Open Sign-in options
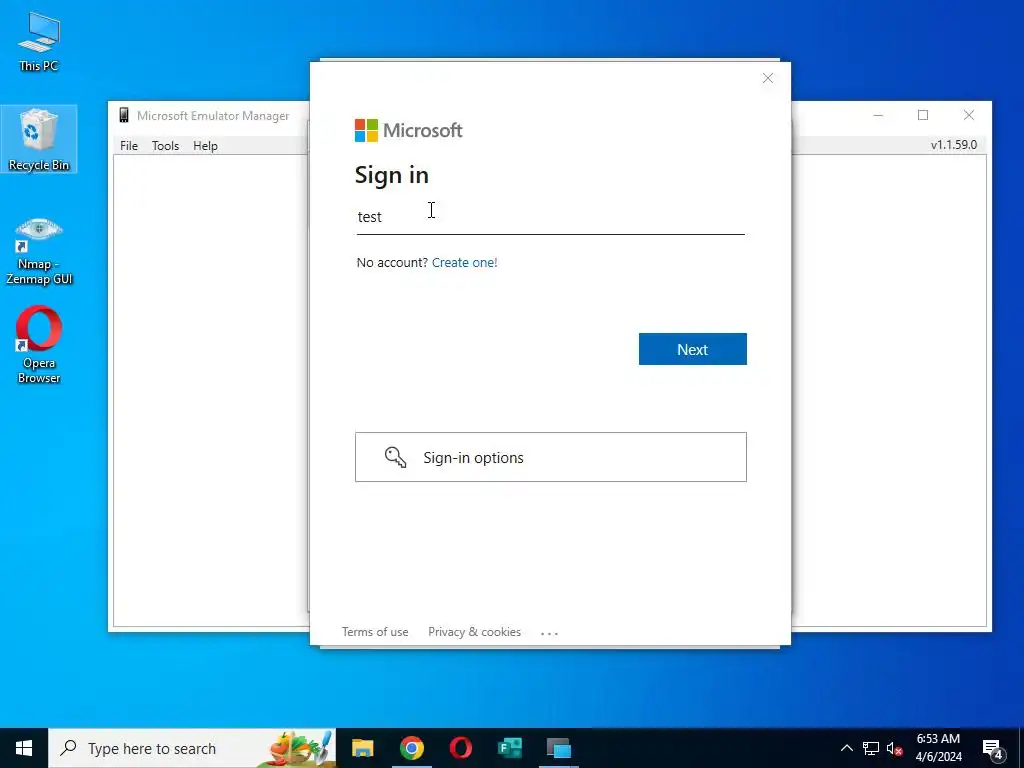This screenshot has width=1024, height=768. pos(551,457)
